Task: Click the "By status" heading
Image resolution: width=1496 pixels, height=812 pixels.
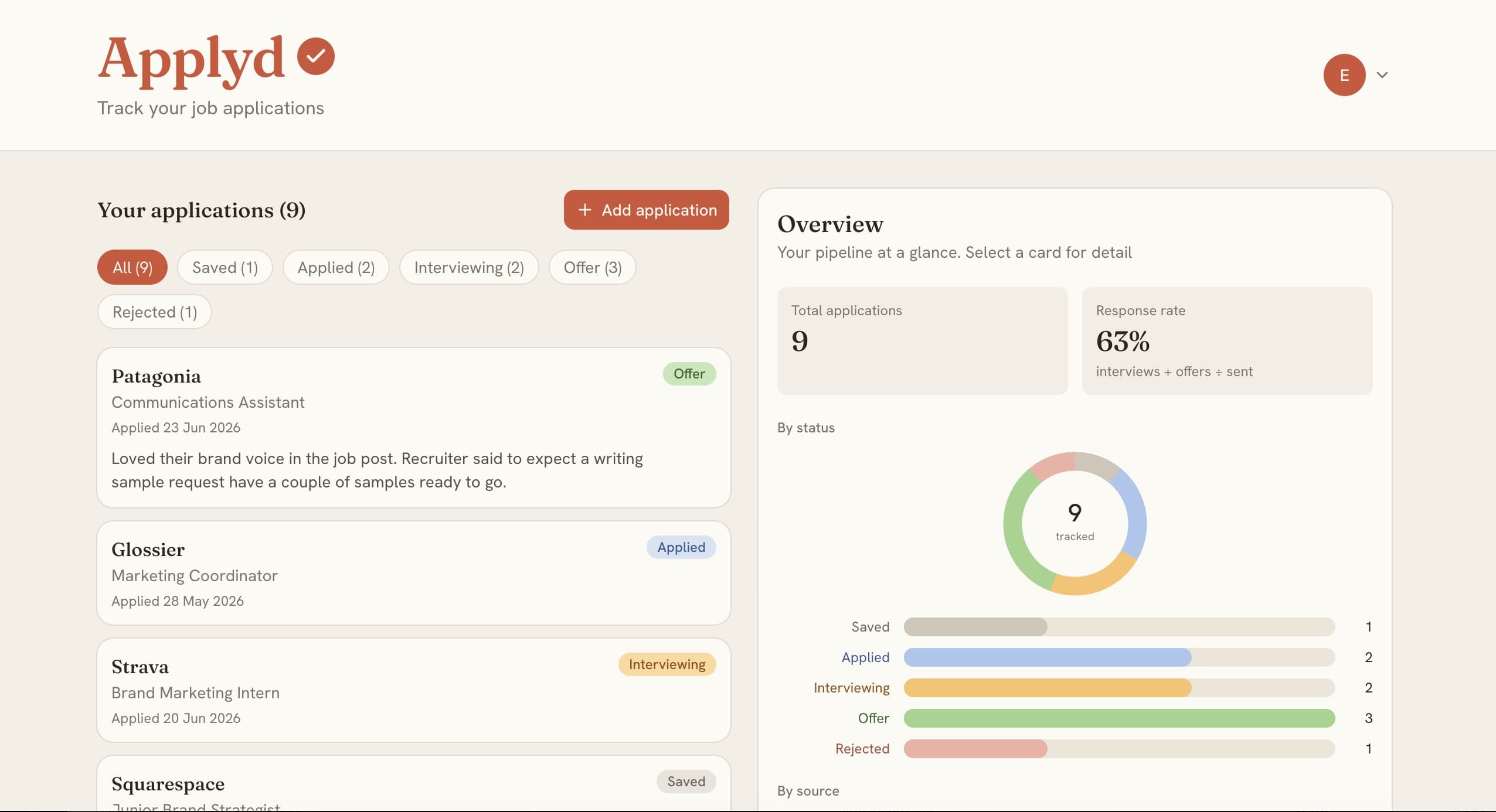Action: pos(806,428)
